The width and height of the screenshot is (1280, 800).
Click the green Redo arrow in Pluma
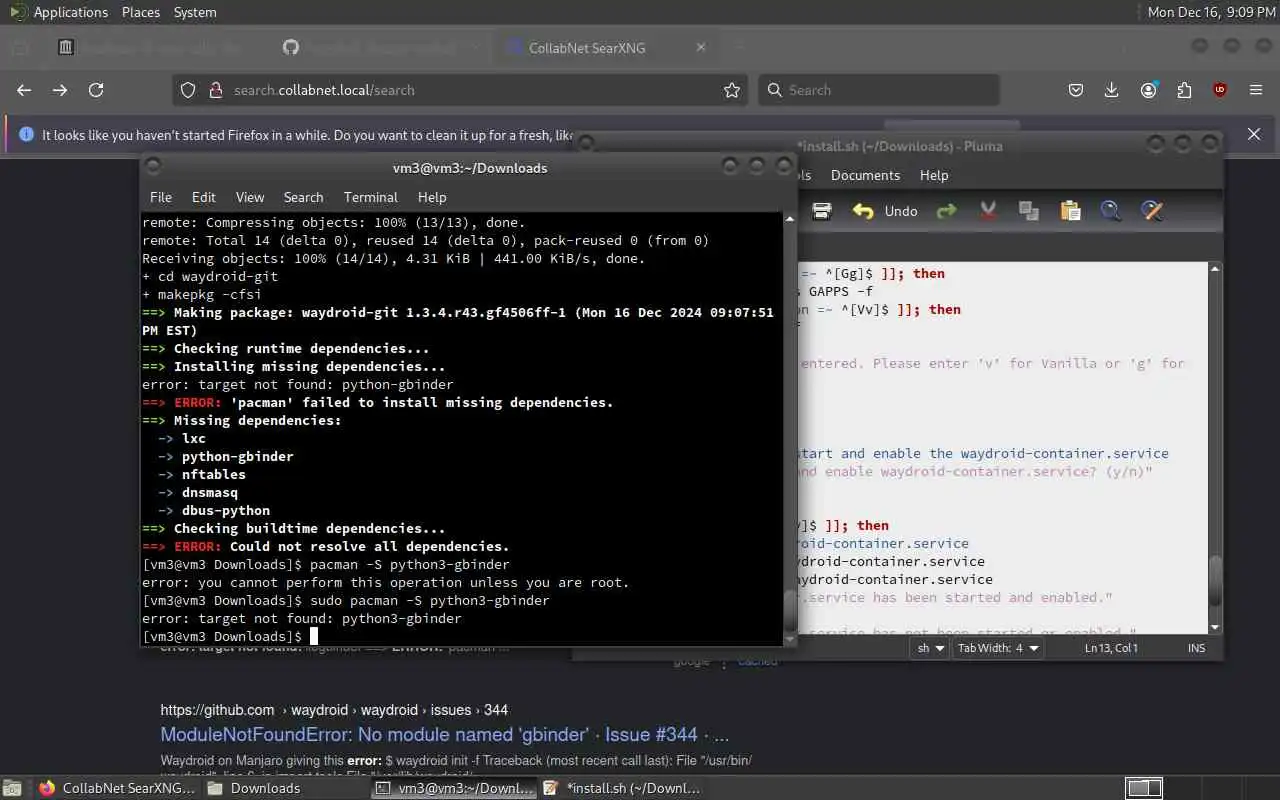946,211
